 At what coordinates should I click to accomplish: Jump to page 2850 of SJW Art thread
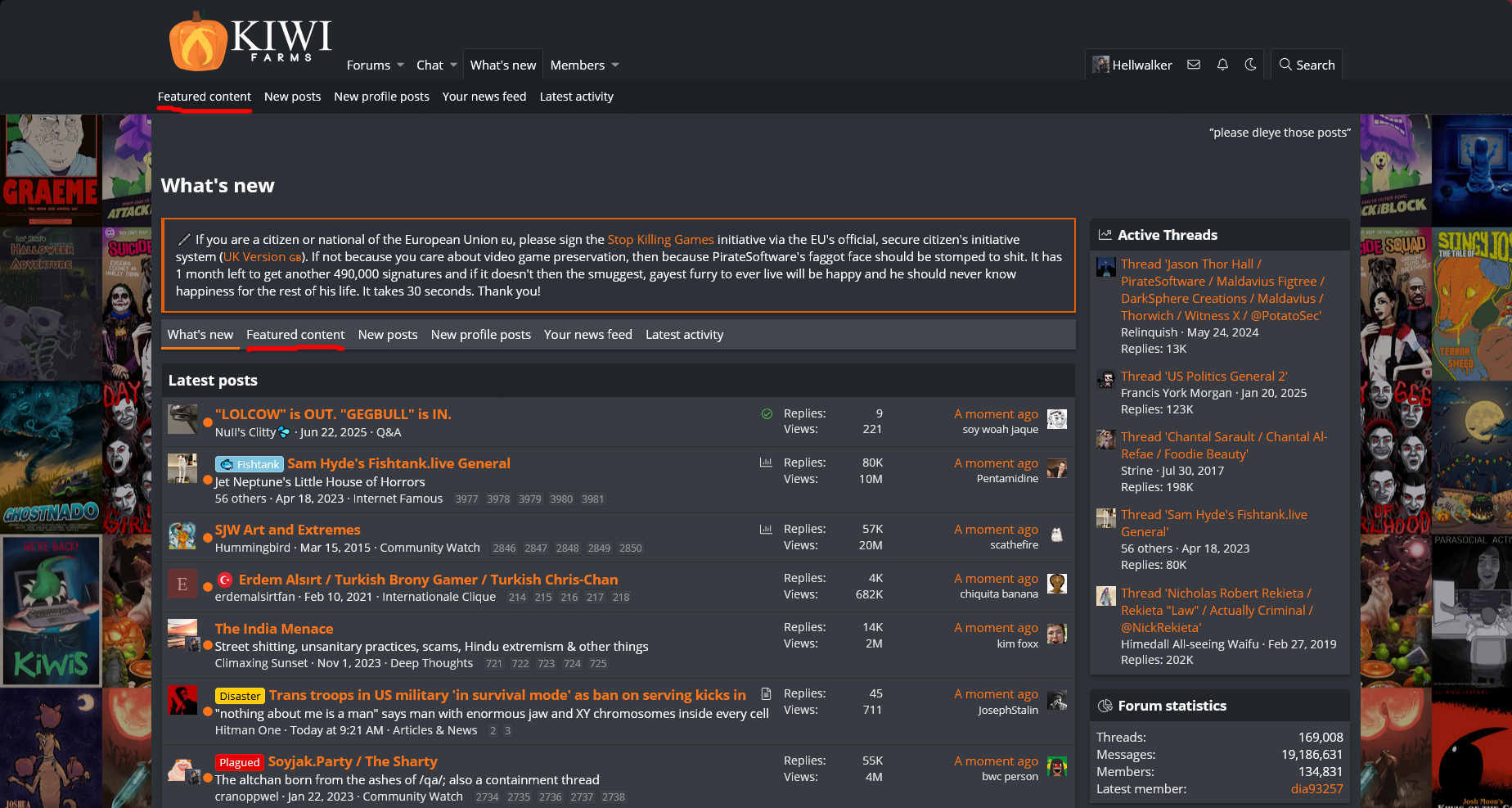pos(631,548)
